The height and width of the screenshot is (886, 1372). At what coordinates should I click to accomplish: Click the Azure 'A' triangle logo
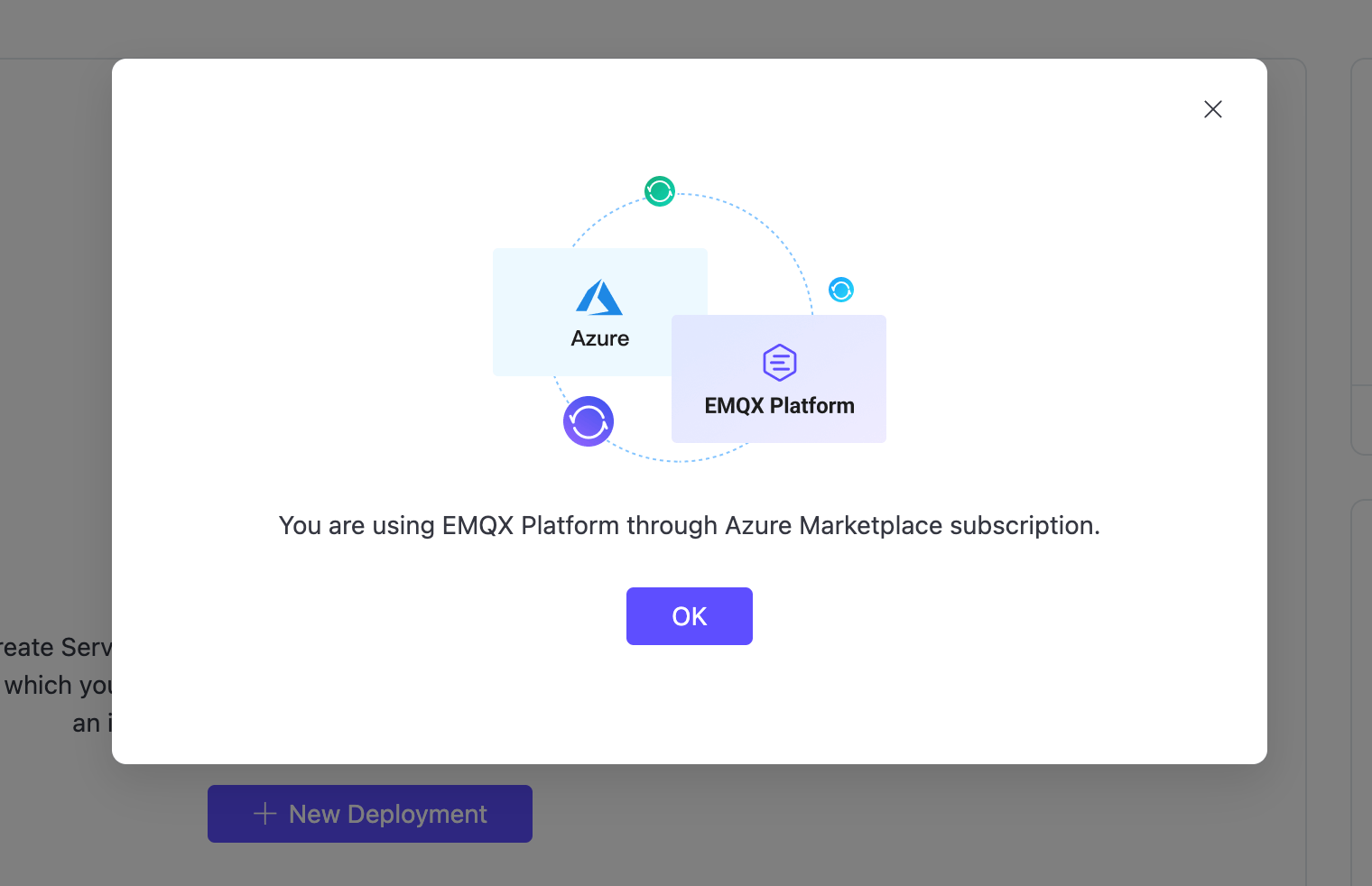[599, 298]
